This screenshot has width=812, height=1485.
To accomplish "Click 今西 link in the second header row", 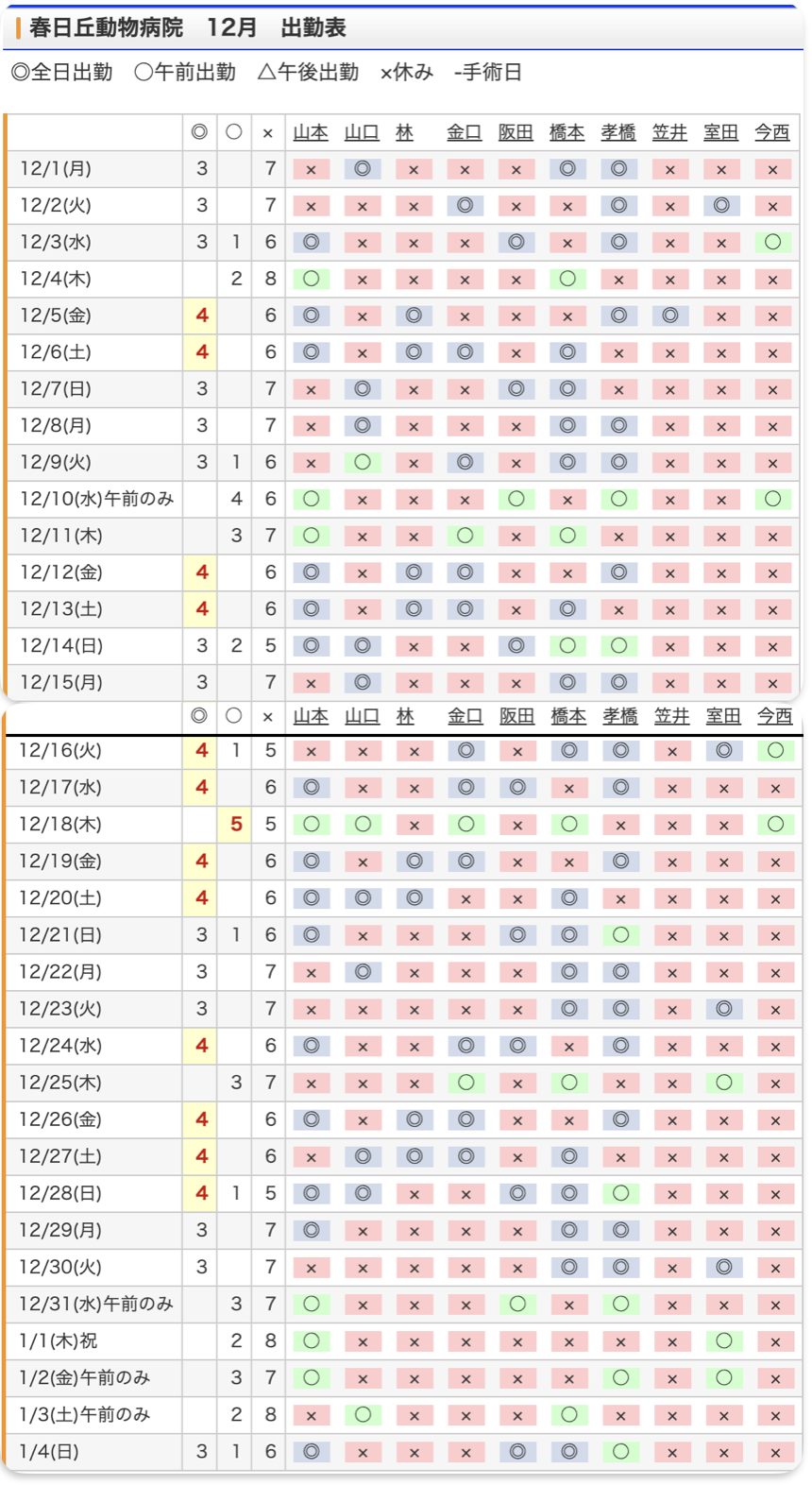I will tap(774, 717).
